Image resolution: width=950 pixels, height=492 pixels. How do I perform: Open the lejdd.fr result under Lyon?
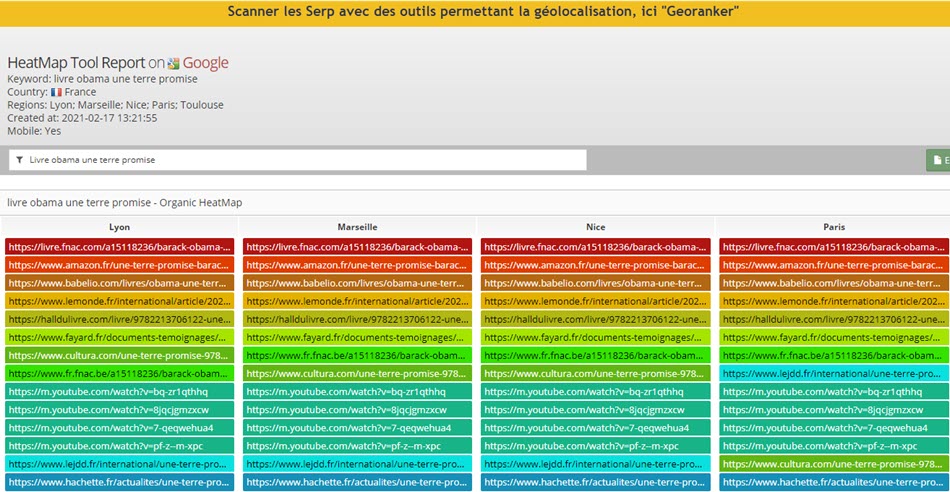click(x=119, y=464)
